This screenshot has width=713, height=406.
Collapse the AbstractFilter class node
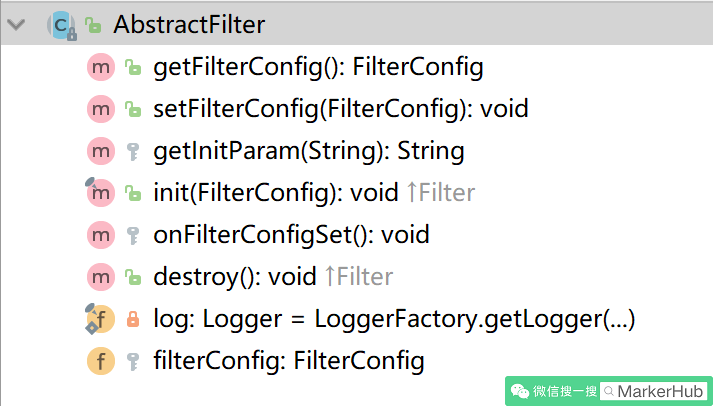point(16,25)
